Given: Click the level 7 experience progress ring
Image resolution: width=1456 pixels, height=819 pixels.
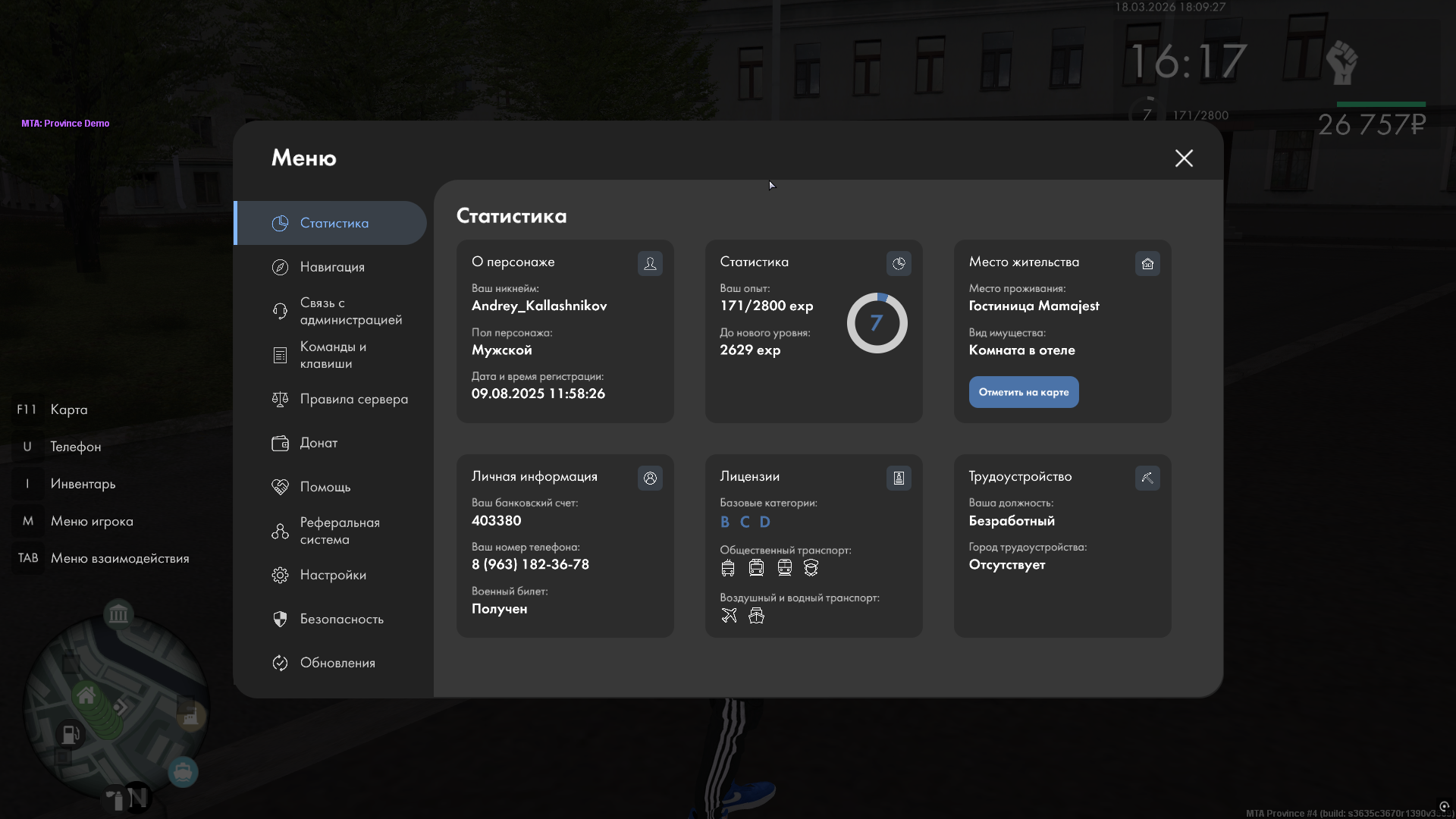Looking at the screenshot, I should [877, 323].
